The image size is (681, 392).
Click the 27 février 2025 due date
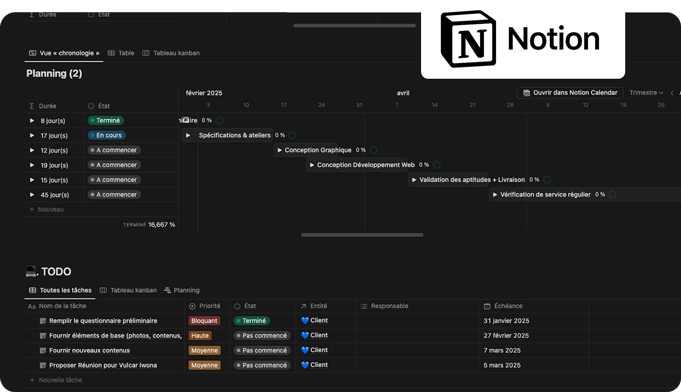tap(506, 336)
